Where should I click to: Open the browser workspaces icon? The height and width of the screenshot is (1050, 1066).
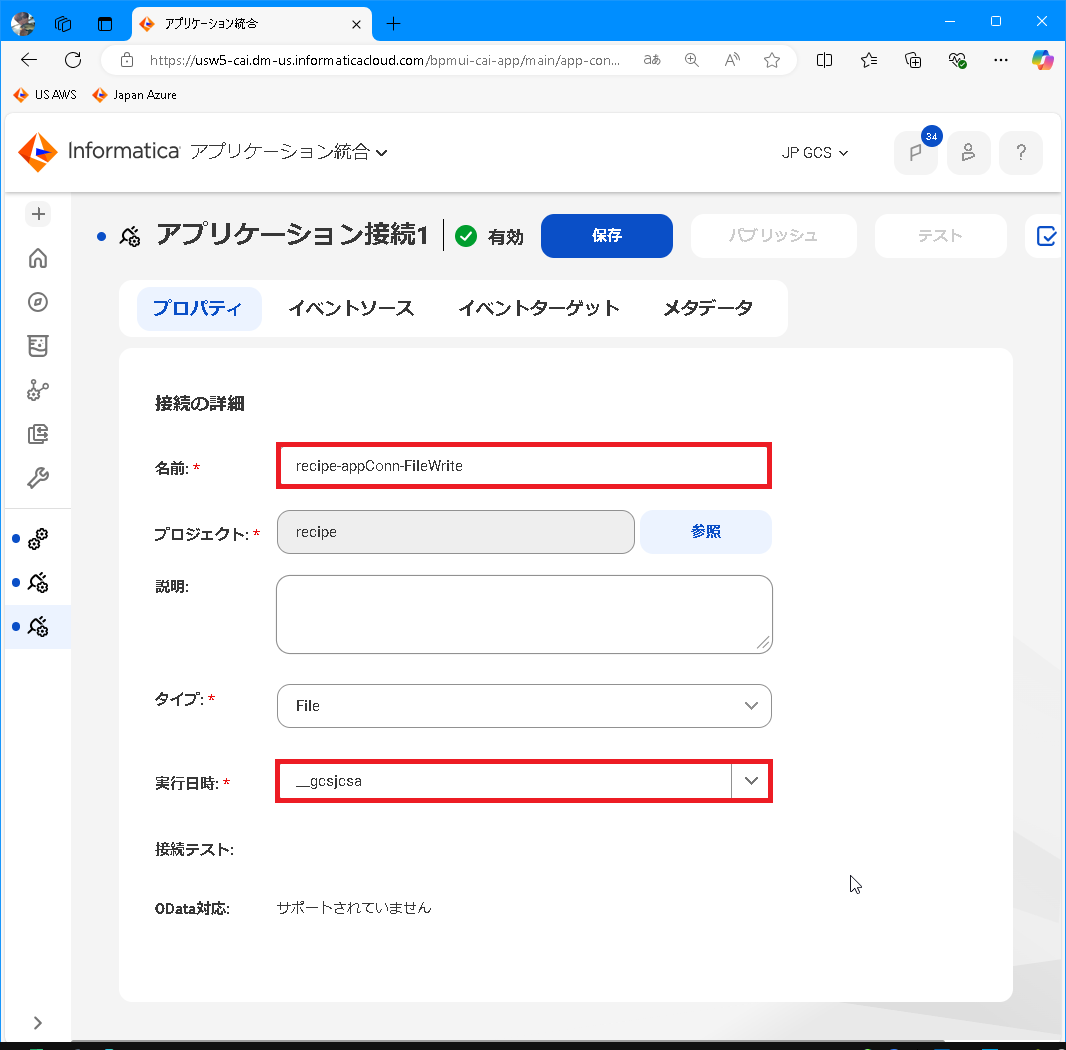pos(63,24)
